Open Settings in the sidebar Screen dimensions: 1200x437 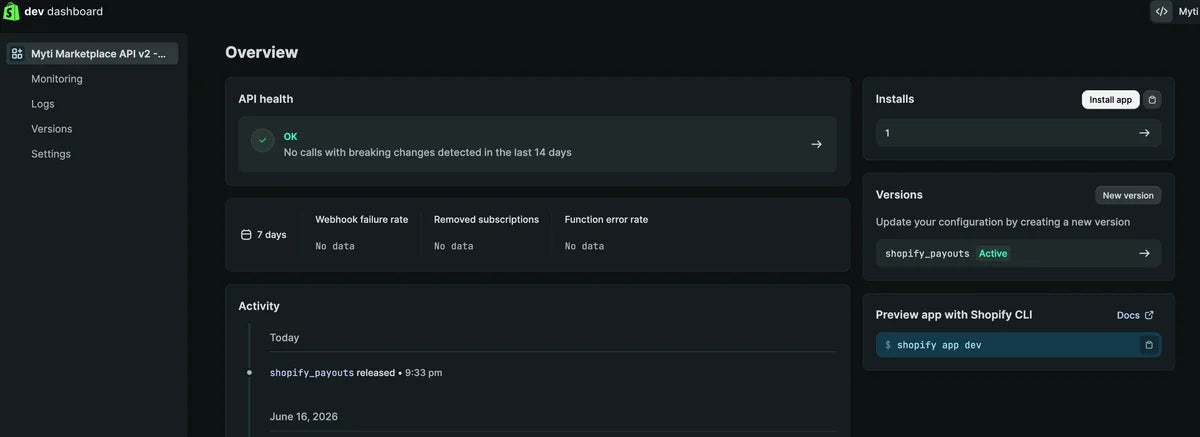(x=51, y=154)
